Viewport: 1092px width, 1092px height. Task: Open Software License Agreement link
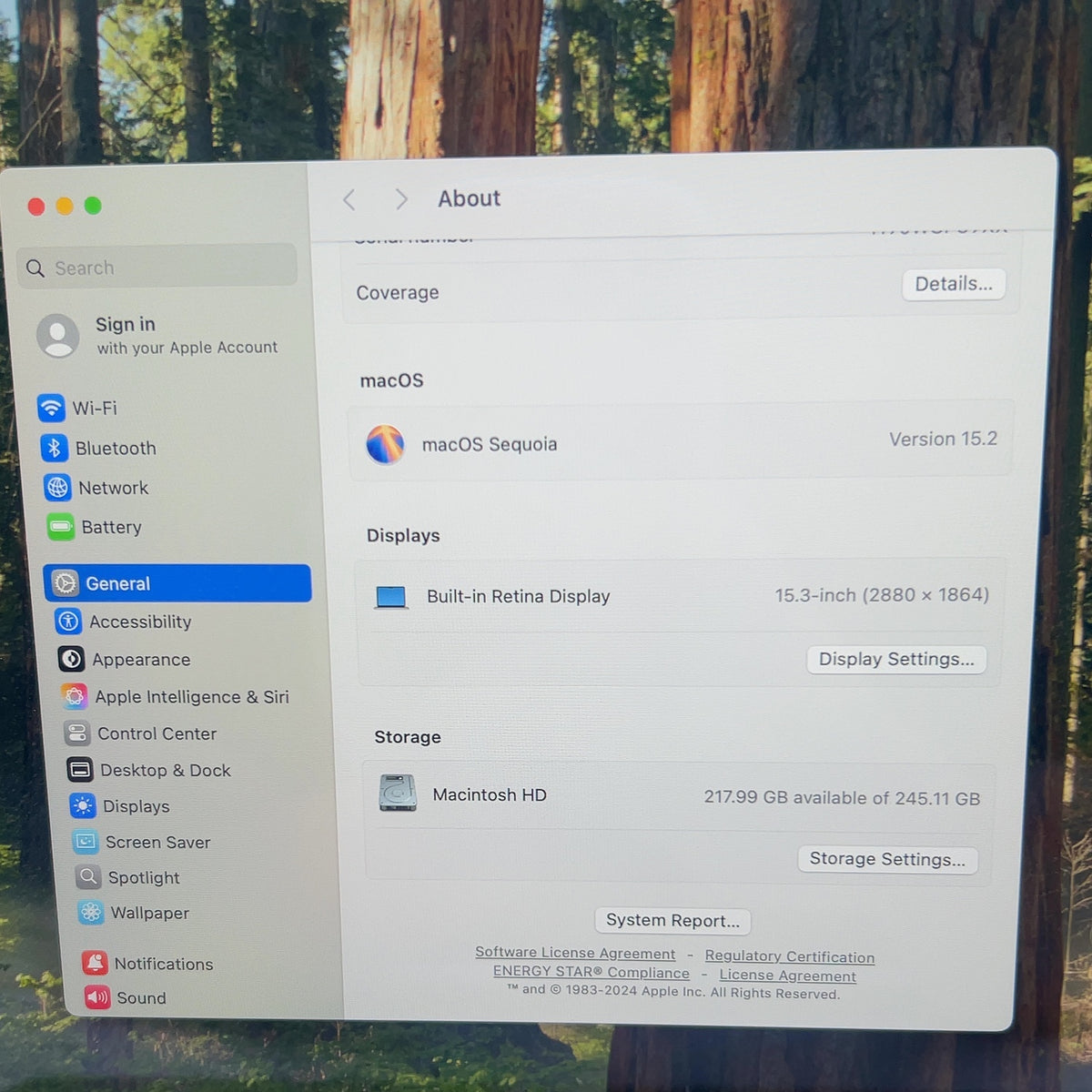575,954
